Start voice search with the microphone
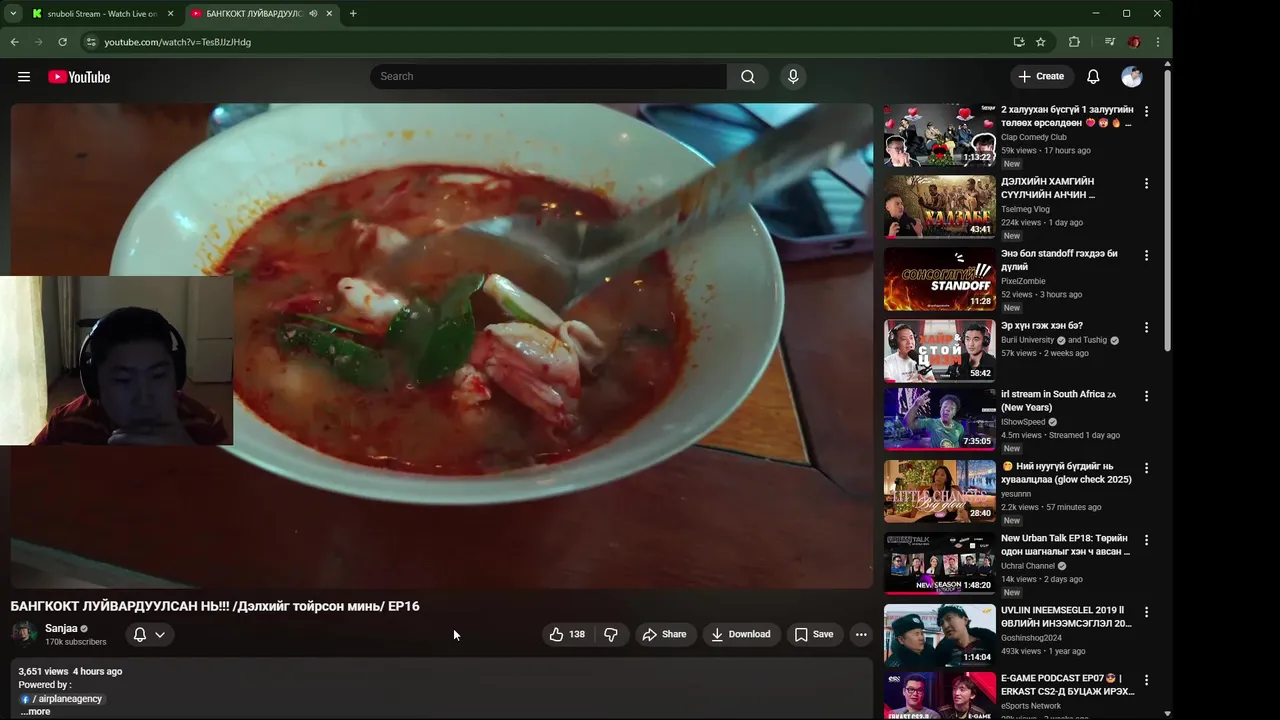1280x720 pixels. [x=793, y=77]
